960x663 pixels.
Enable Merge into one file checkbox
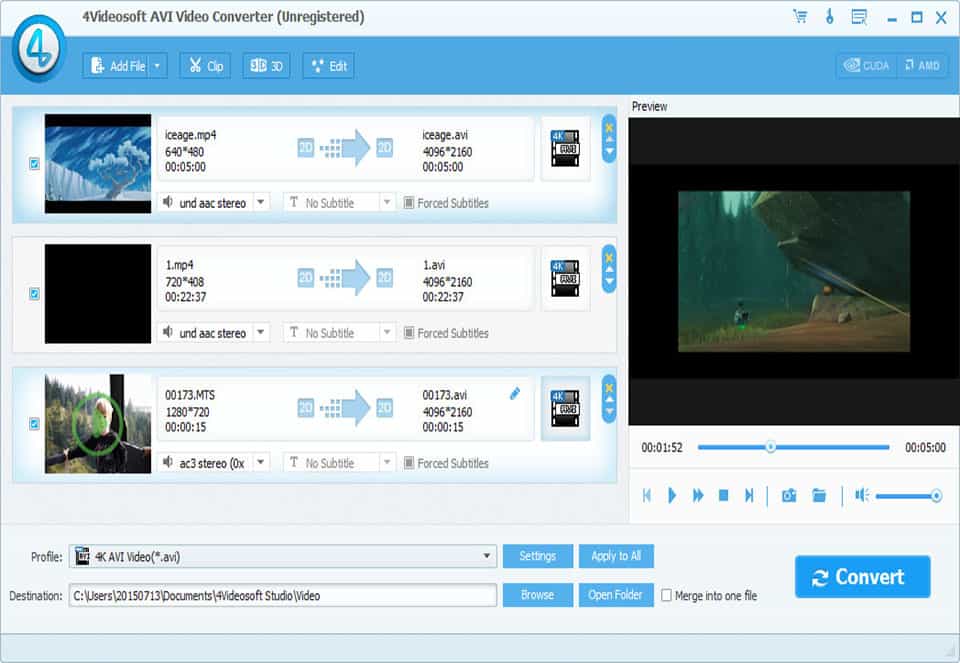(x=666, y=595)
